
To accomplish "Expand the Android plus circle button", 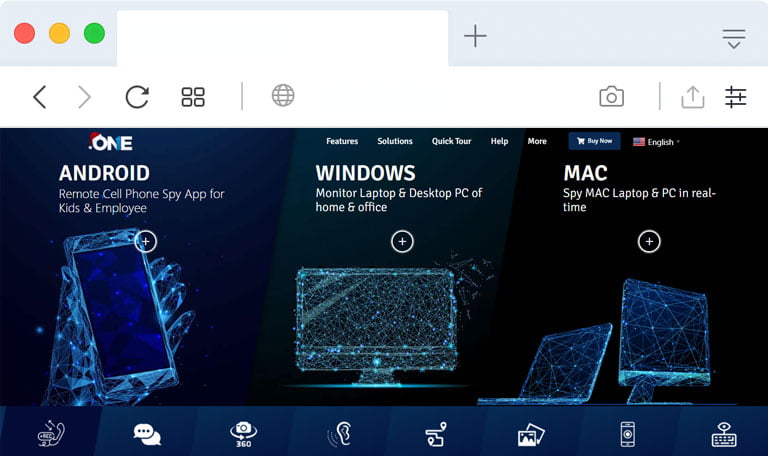I will click(145, 241).
